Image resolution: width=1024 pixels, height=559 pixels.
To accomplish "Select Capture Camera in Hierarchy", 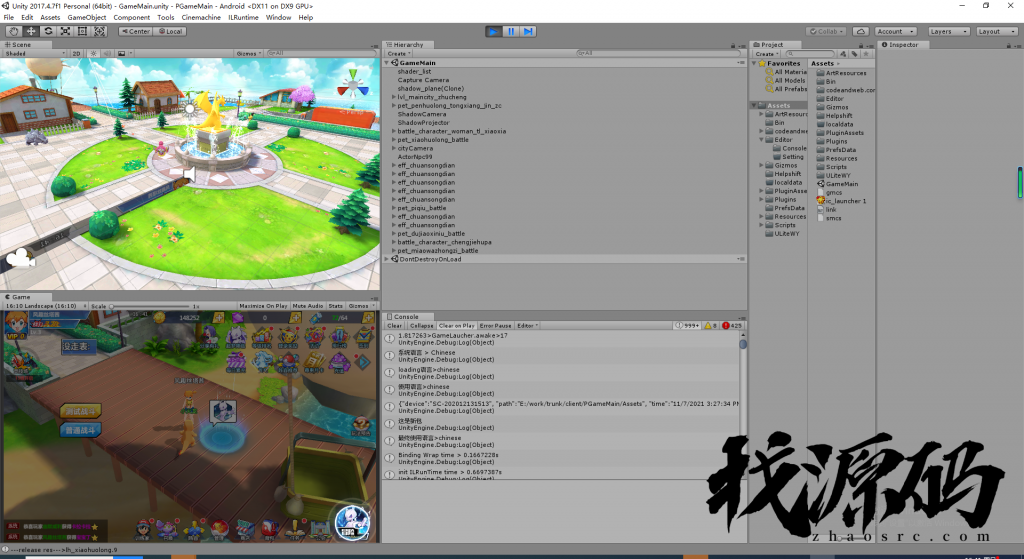I will pos(423,80).
